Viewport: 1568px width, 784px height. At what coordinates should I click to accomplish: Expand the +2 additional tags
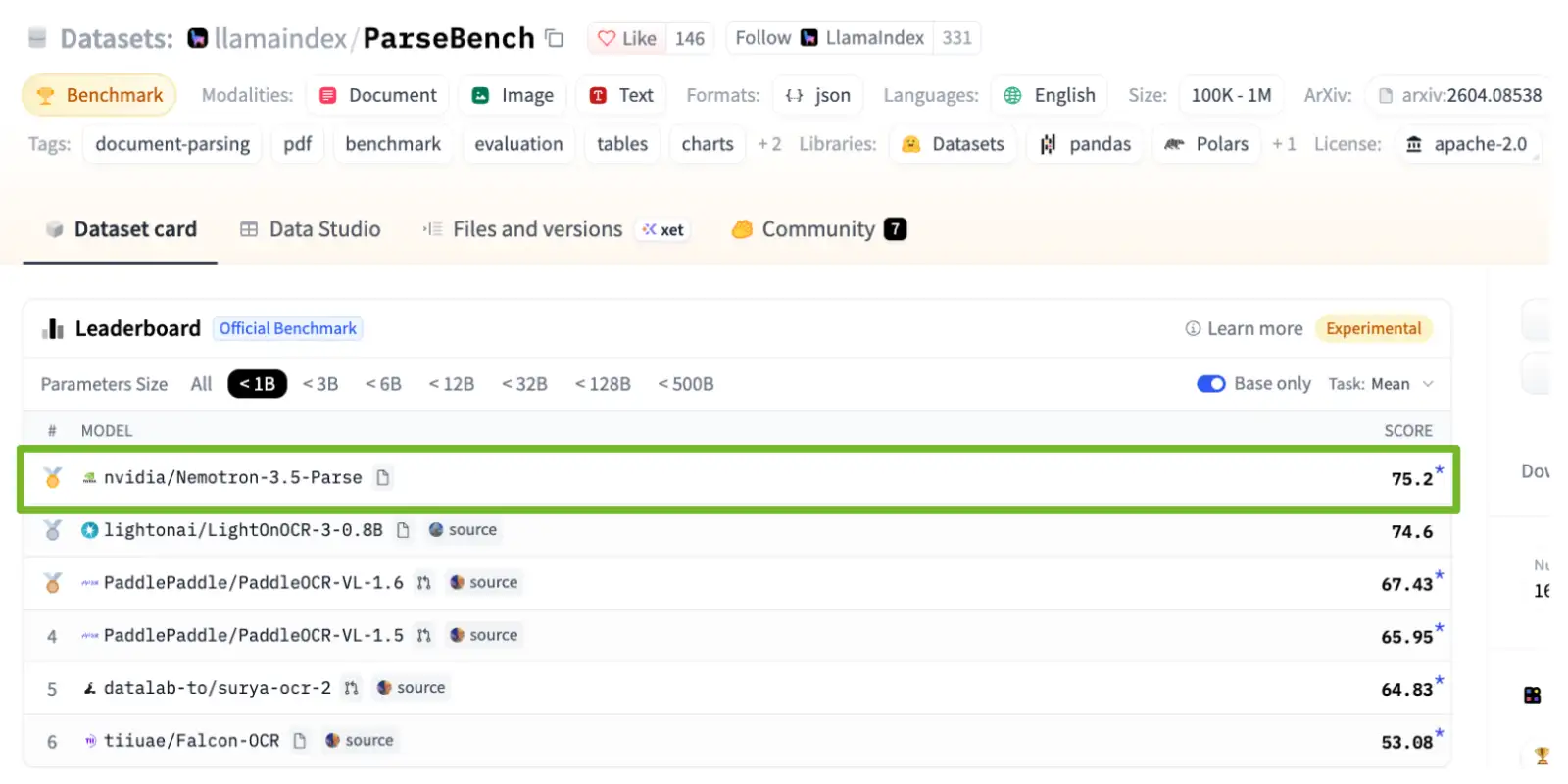click(769, 144)
